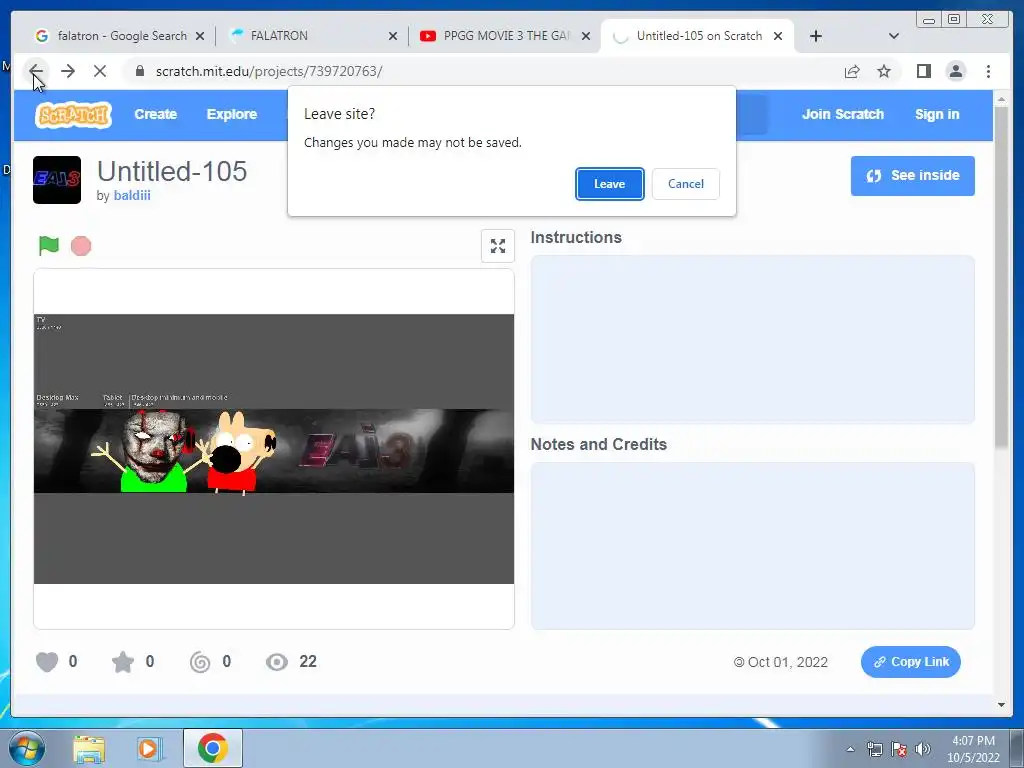Click the Copy Link button
1024x768 pixels.
click(x=910, y=662)
